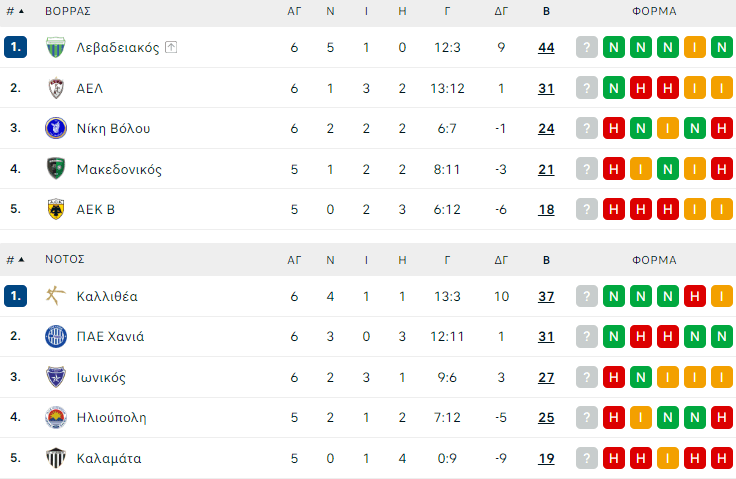Click the Ηλιούπολη team crest
Viewport: 736px width, 479px height.
point(56,417)
